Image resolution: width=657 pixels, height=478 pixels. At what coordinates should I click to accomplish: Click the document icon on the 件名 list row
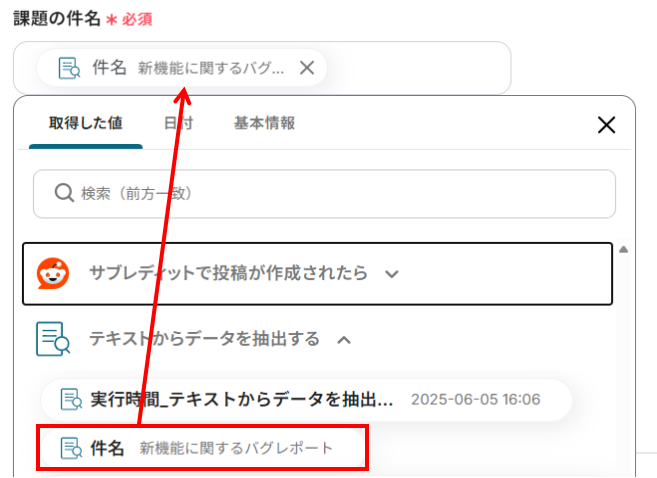71,448
